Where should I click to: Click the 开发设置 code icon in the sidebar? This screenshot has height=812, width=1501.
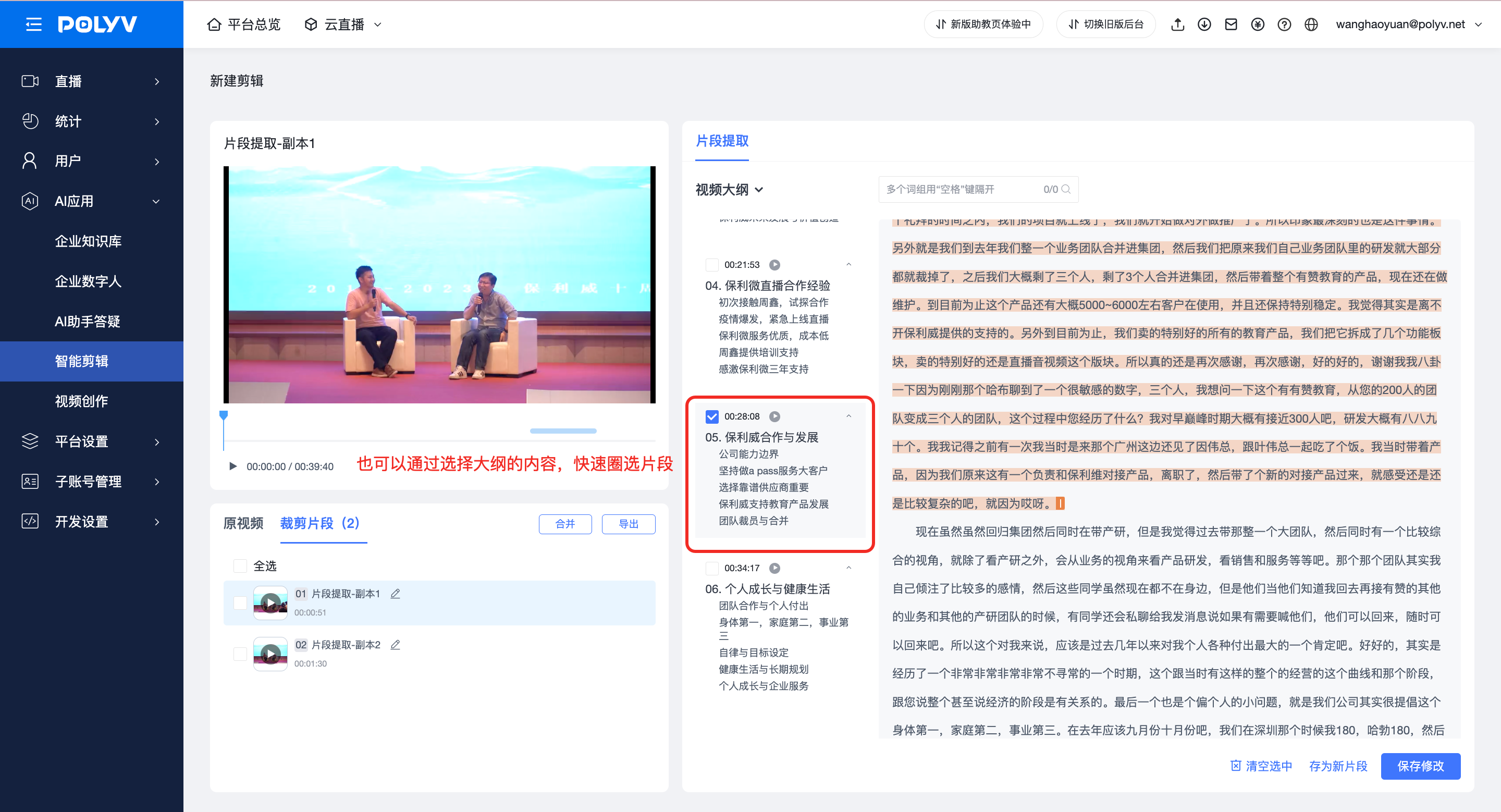click(x=30, y=521)
